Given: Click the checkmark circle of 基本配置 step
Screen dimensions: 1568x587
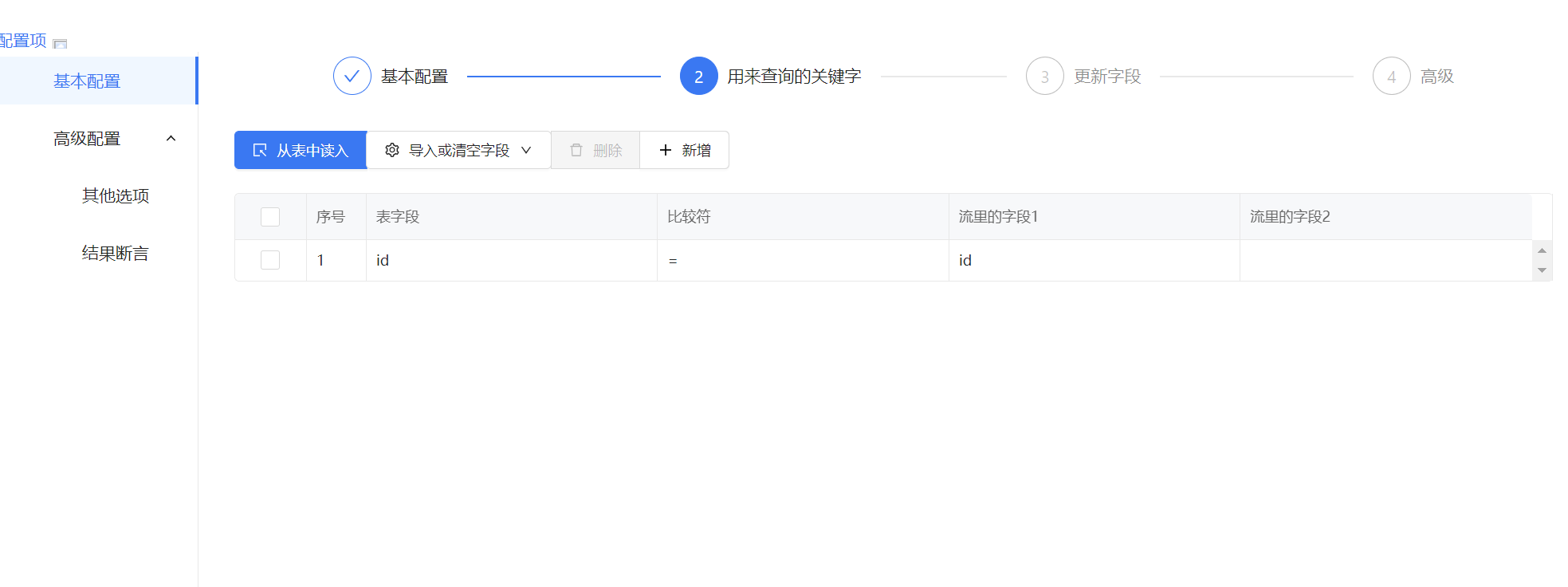Looking at the screenshot, I should 352,76.
